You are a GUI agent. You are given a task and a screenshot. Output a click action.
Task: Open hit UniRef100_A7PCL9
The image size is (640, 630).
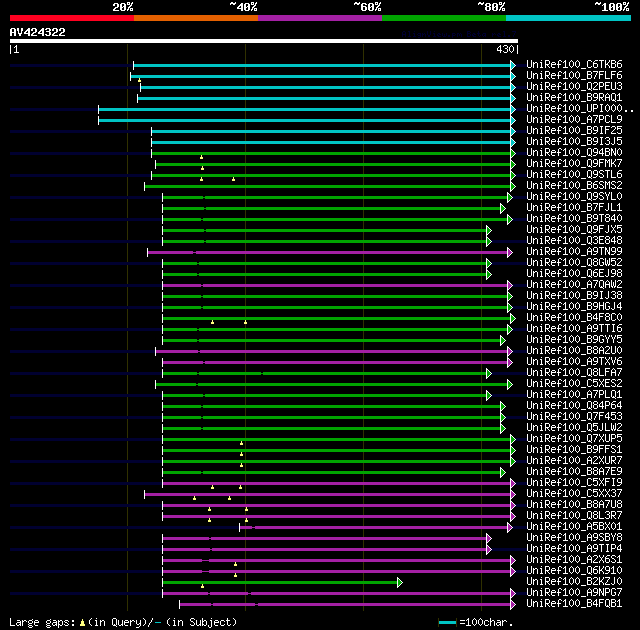coord(574,120)
